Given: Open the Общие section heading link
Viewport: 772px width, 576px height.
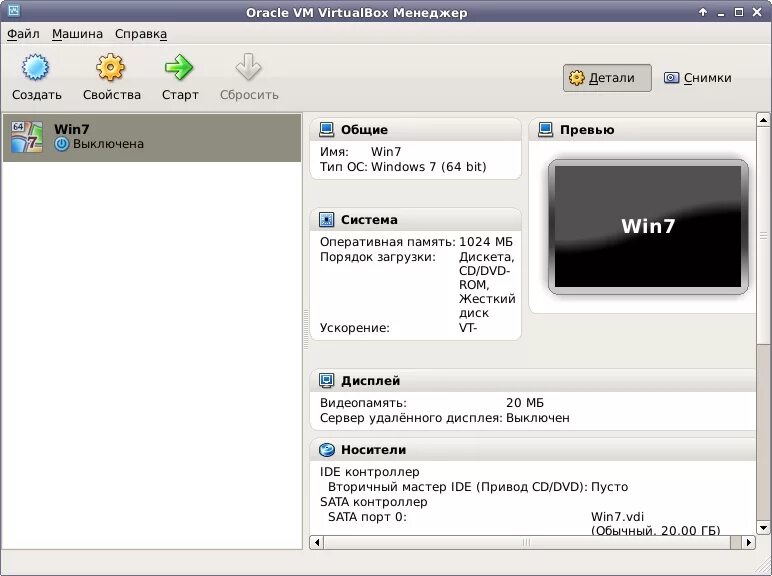Looking at the screenshot, I should [x=364, y=130].
